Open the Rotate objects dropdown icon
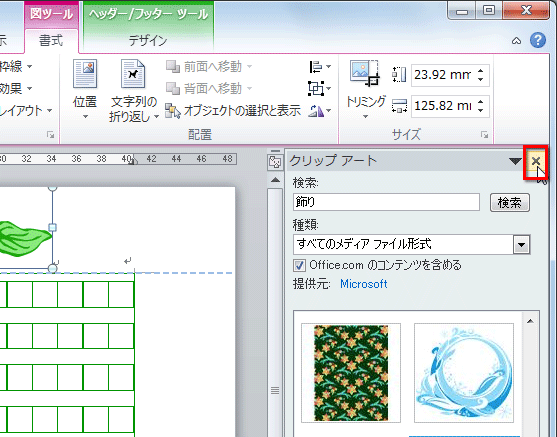The image size is (557, 437). click(x=319, y=110)
